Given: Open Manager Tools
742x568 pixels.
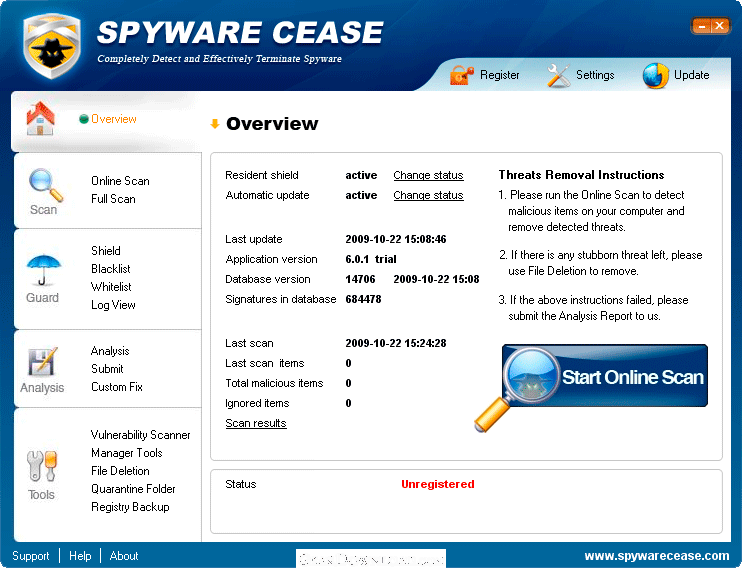Looking at the screenshot, I should [x=127, y=453].
